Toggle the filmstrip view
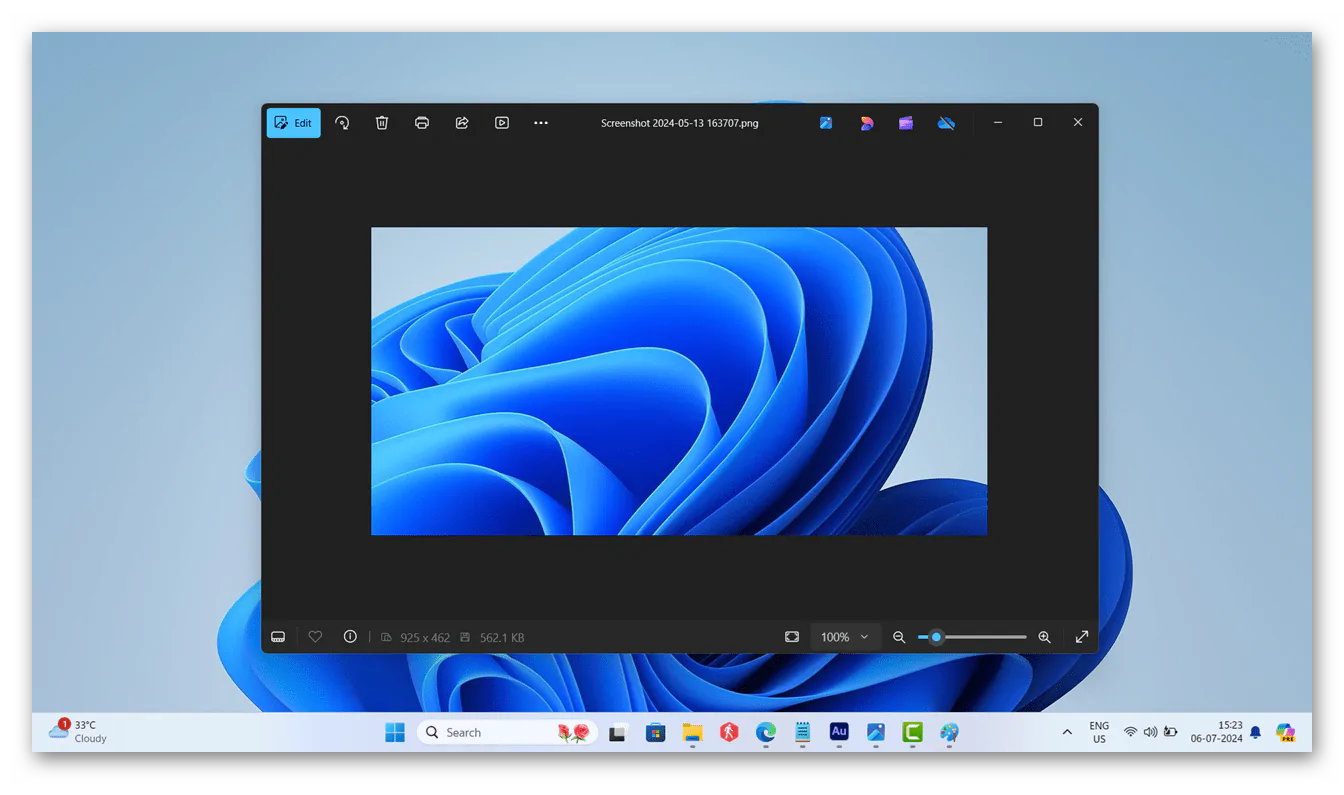1344x795 pixels. (x=279, y=637)
